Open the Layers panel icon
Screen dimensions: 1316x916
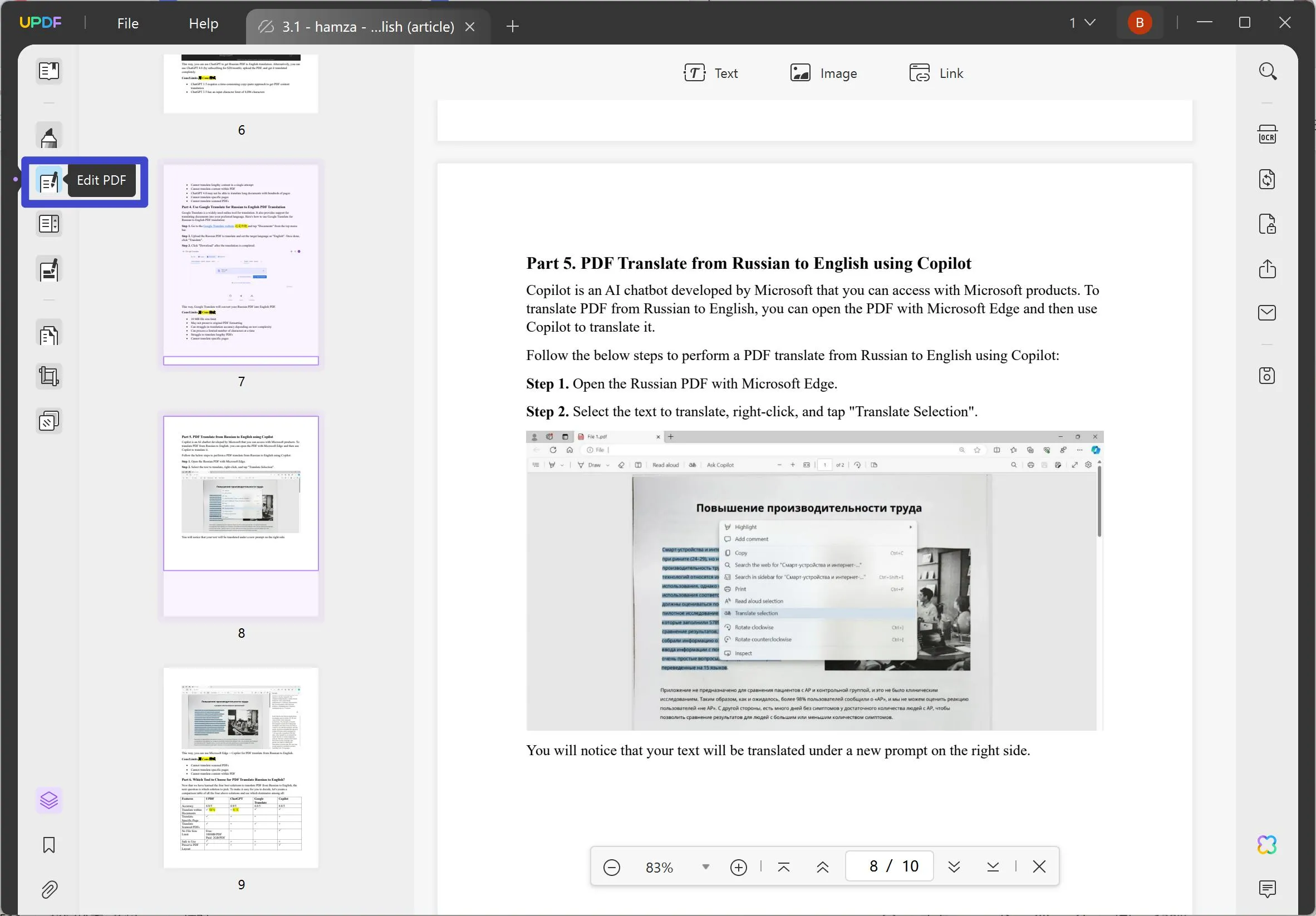(x=49, y=800)
